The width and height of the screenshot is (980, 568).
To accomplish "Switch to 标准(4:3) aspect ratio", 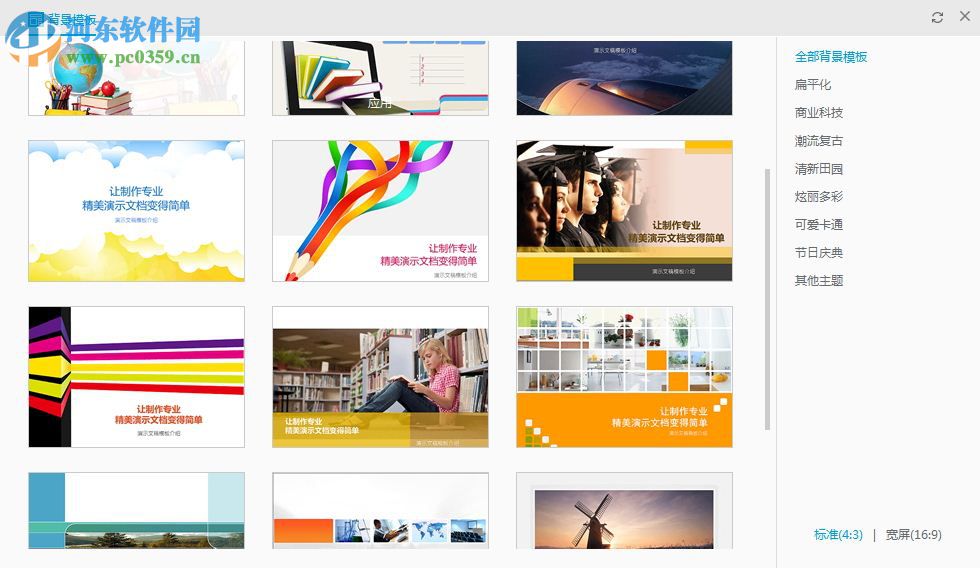I will point(838,535).
